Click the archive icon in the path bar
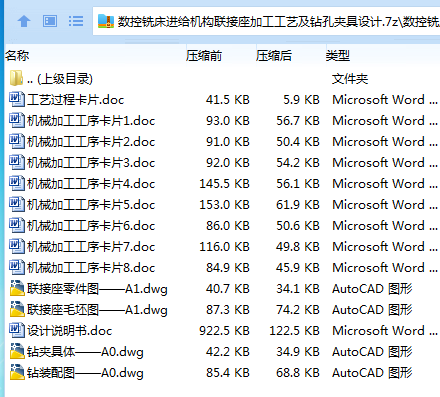This screenshot has height=397, width=440. pos(106,21)
